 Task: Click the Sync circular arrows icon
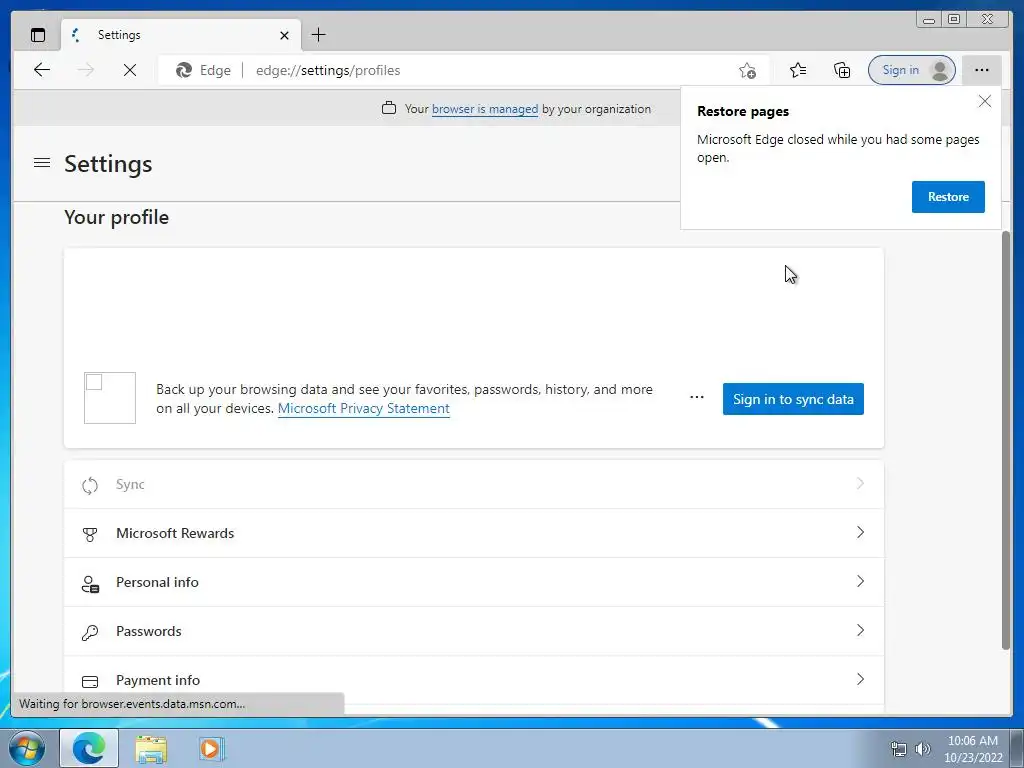click(90, 485)
